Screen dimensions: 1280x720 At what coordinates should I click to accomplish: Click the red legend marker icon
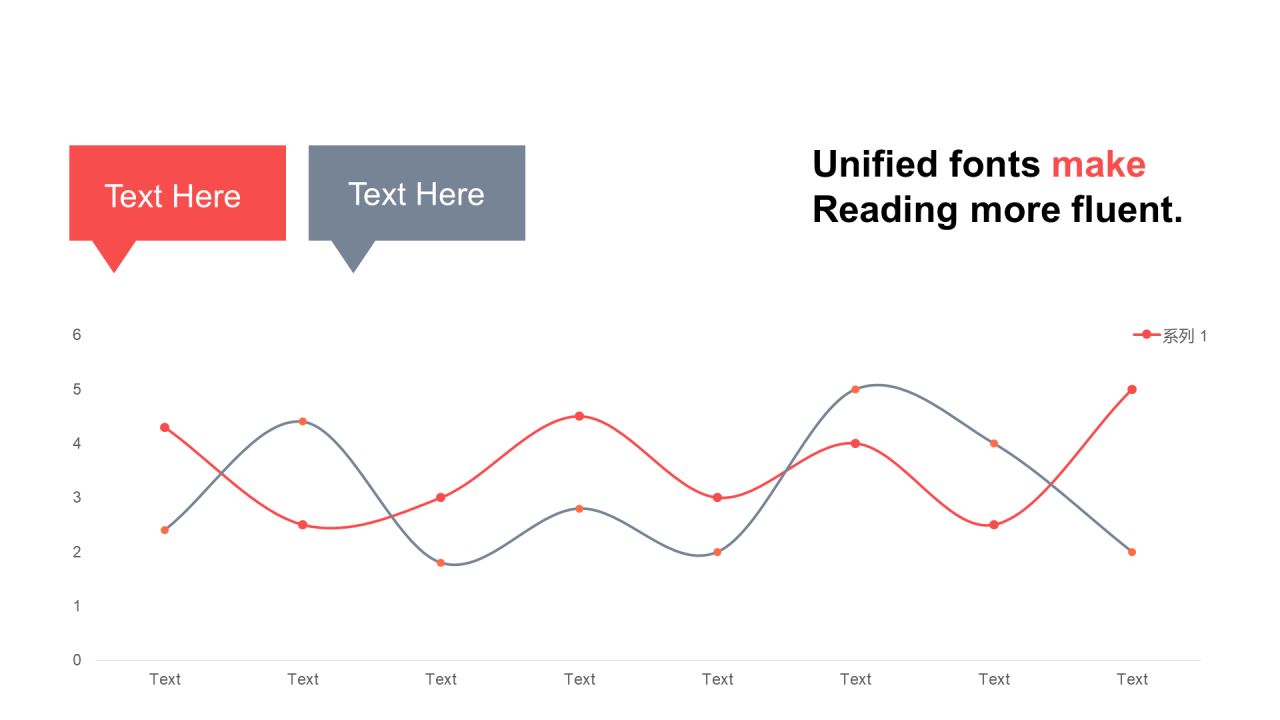(x=1146, y=335)
